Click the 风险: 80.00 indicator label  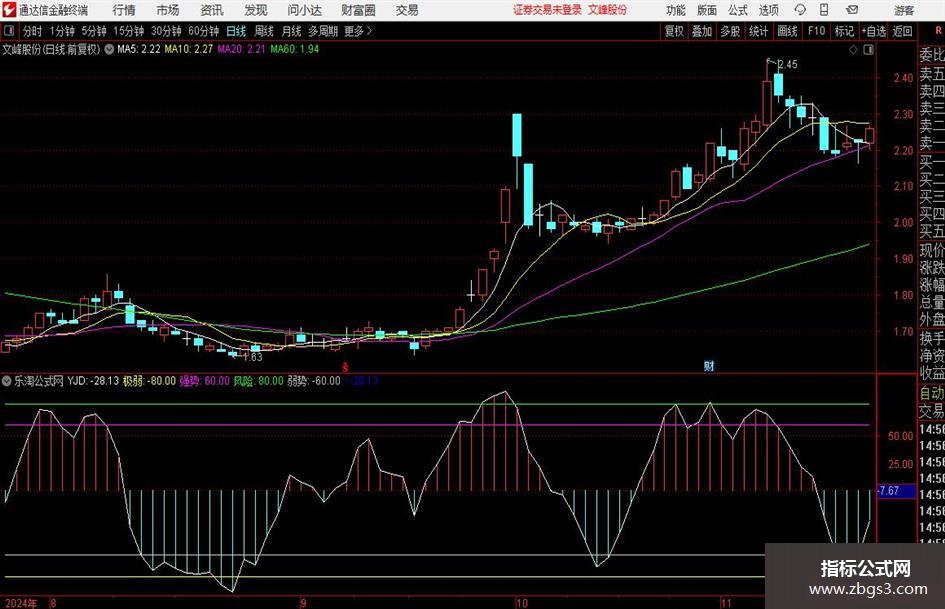coord(258,381)
